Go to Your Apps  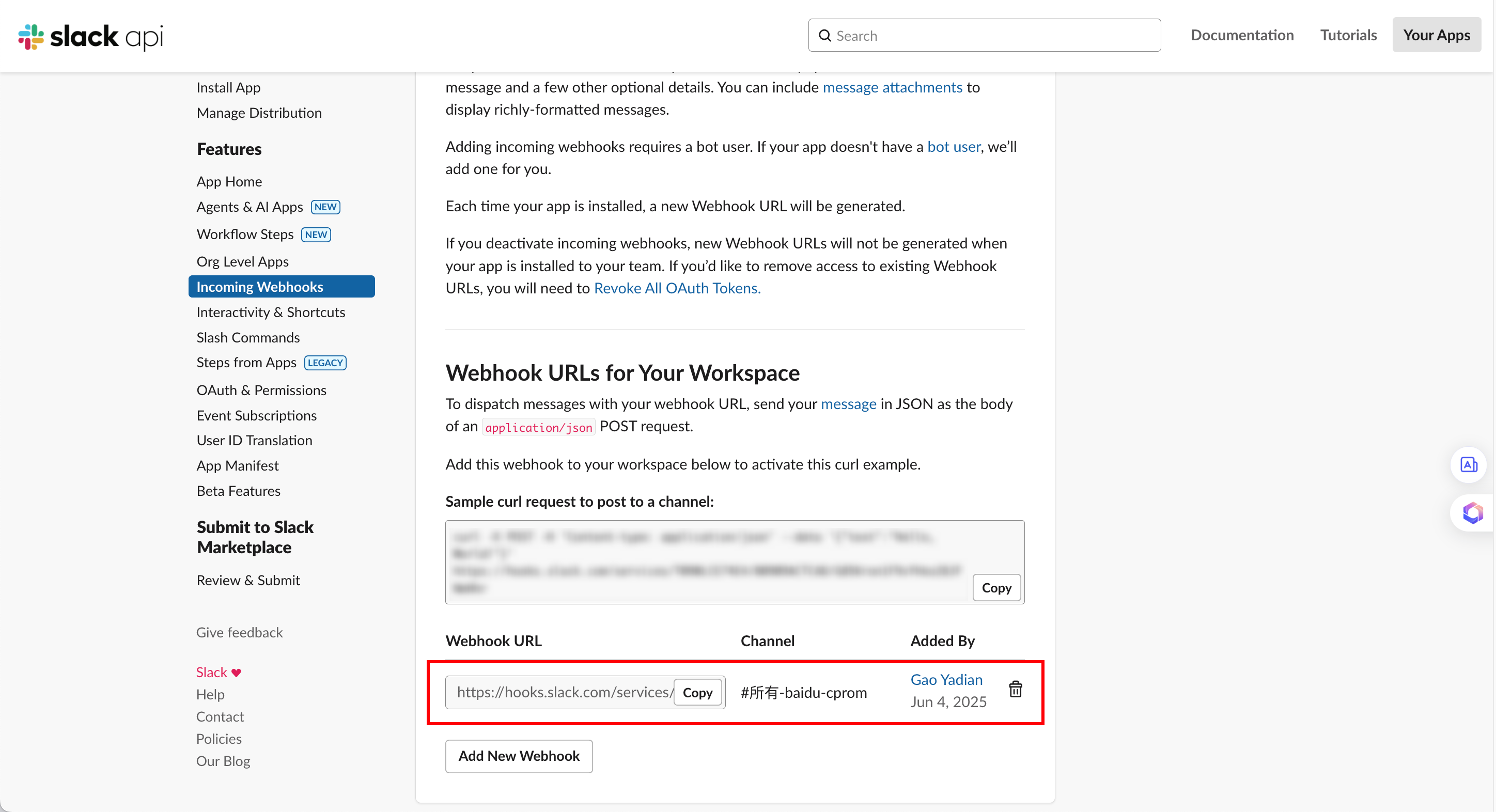pos(1436,35)
